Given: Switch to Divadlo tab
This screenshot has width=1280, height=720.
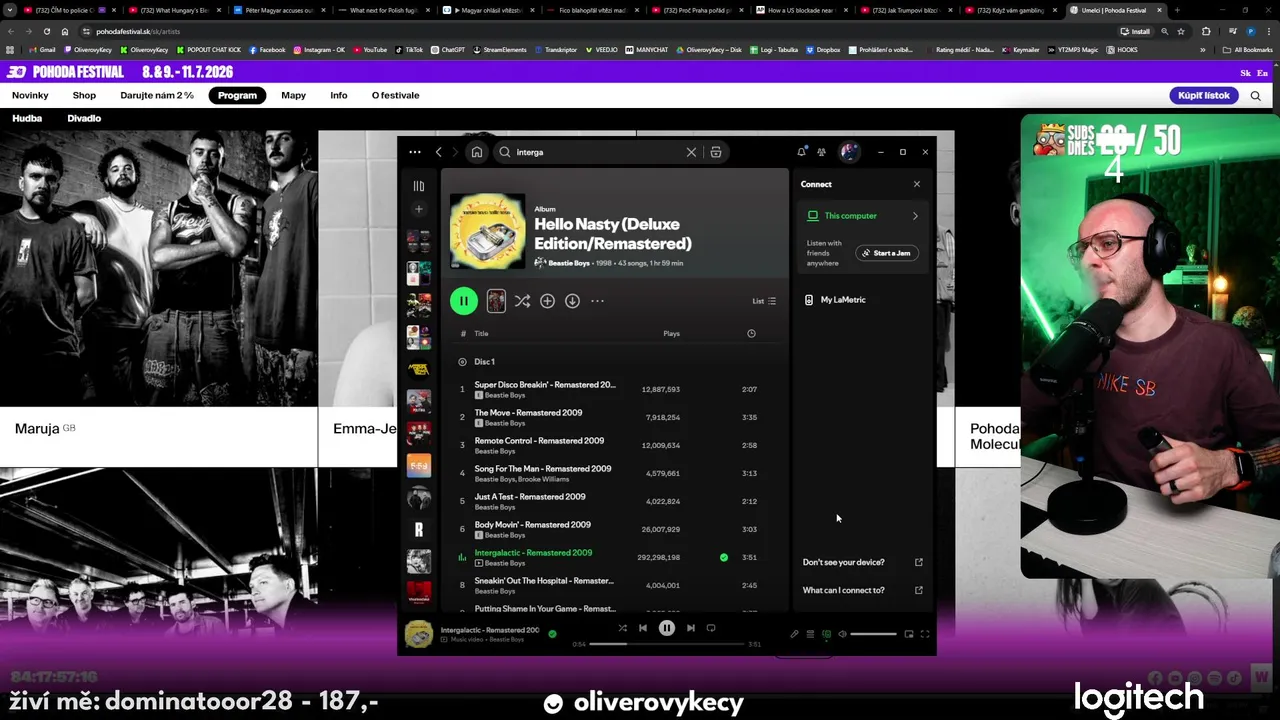Looking at the screenshot, I should pos(84,118).
